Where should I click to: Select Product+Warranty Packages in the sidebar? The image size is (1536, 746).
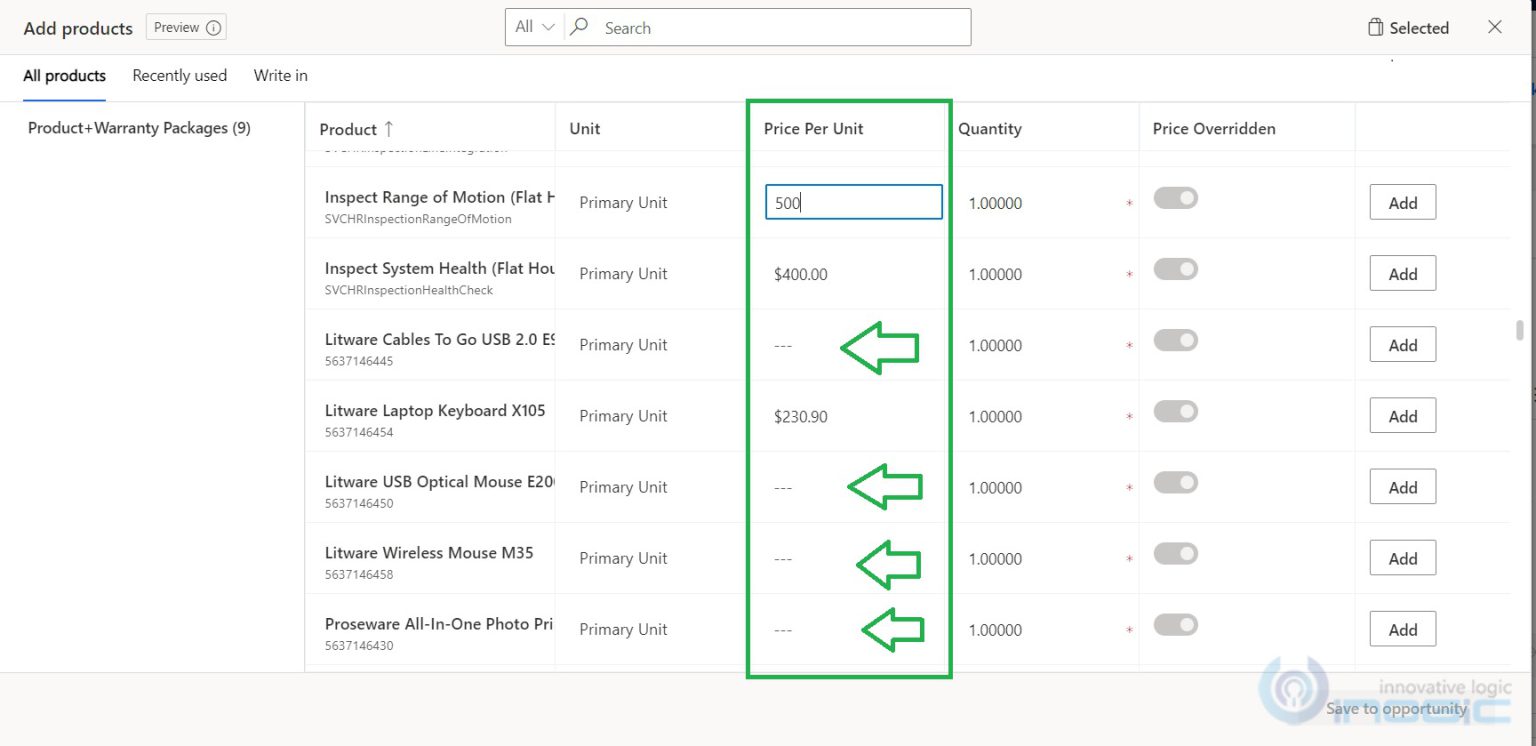(x=140, y=128)
